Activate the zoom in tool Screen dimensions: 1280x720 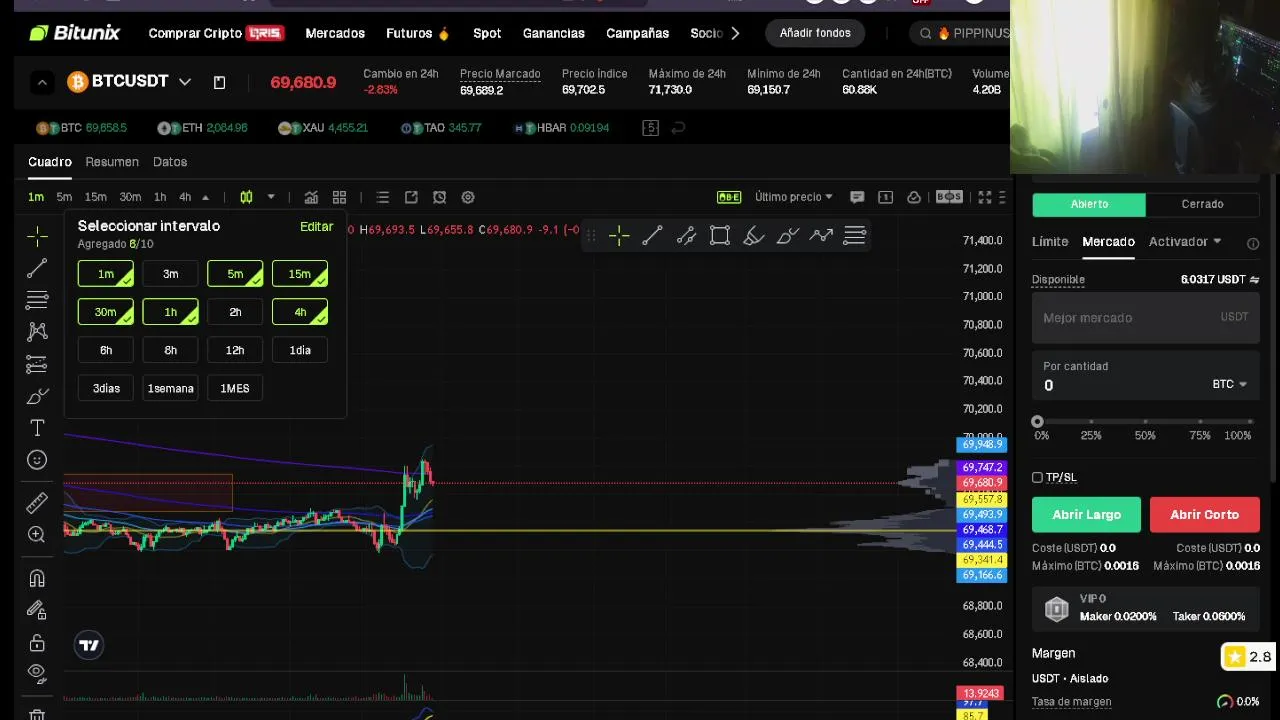tap(37, 534)
